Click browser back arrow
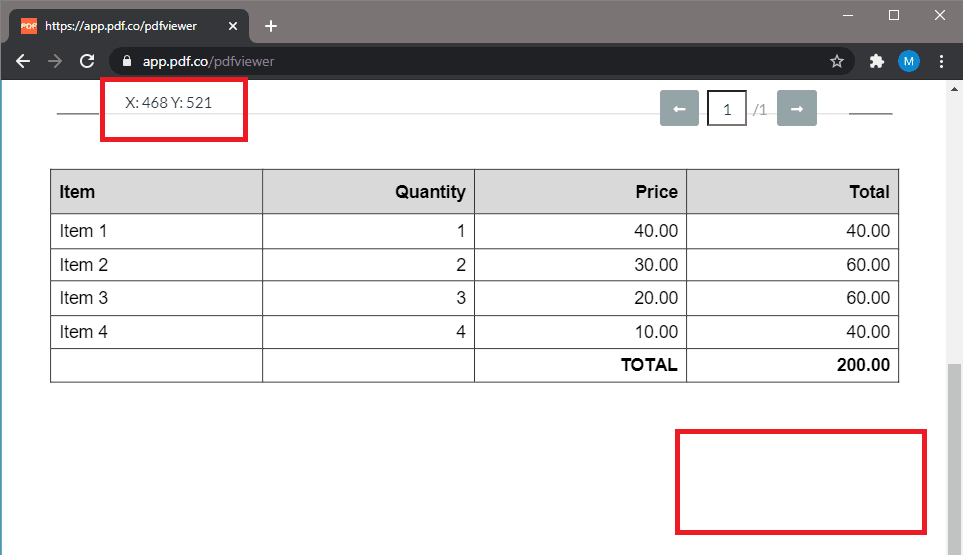Image resolution: width=963 pixels, height=555 pixels. tap(23, 61)
